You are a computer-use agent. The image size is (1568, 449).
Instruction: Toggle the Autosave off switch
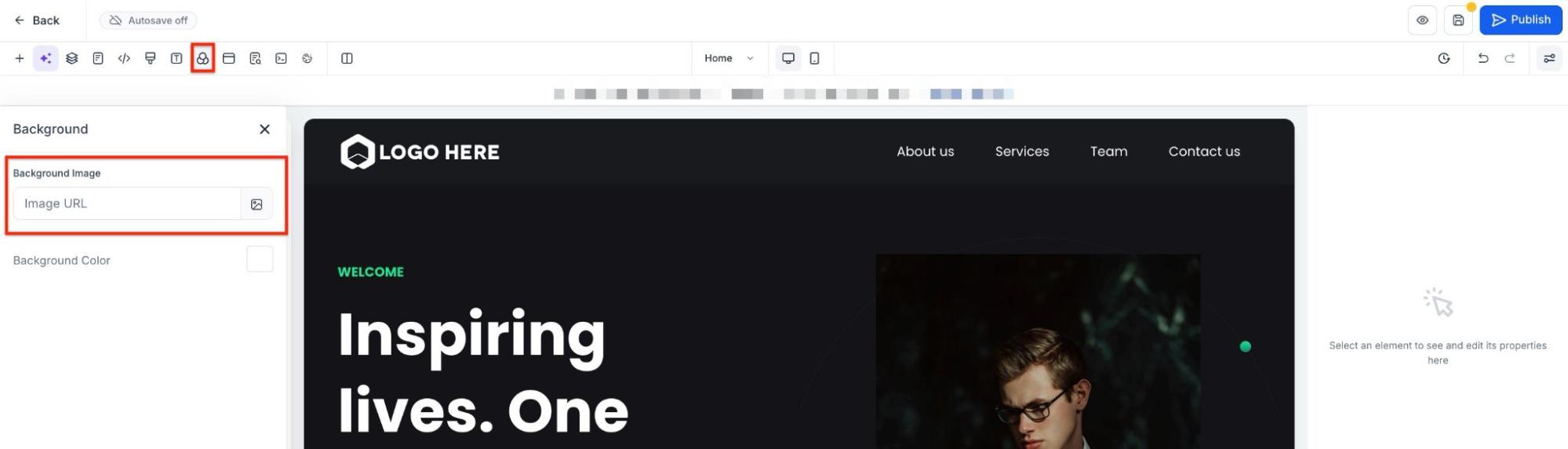(x=148, y=20)
